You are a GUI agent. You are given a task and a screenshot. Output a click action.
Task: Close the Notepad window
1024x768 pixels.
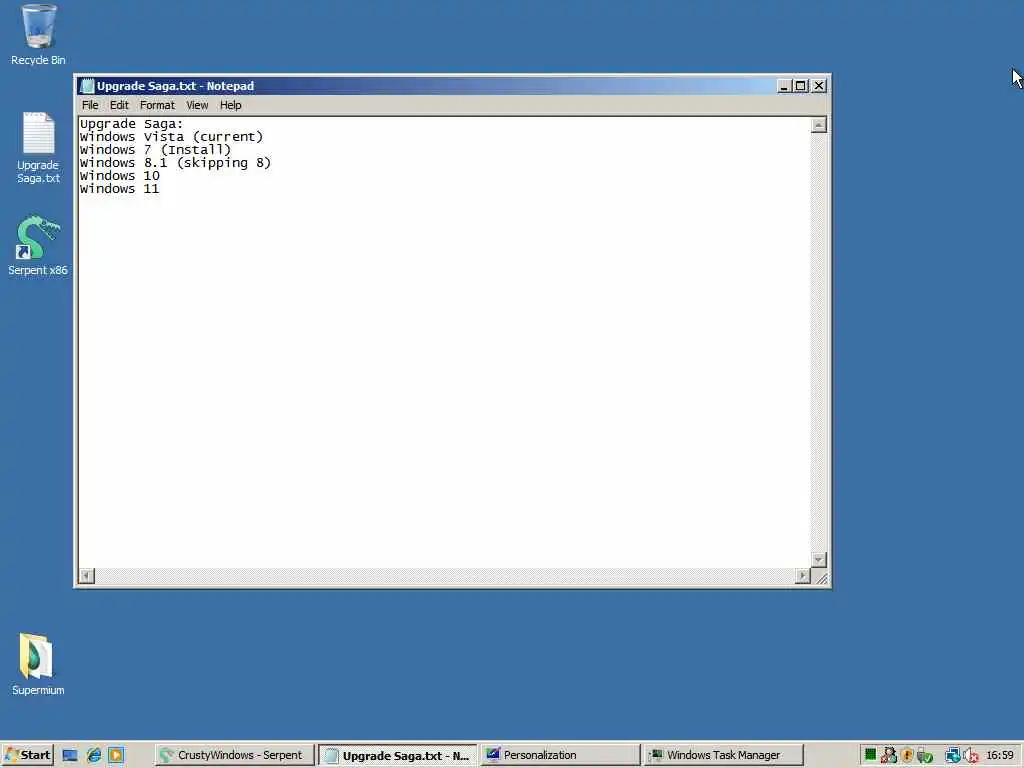tap(818, 86)
